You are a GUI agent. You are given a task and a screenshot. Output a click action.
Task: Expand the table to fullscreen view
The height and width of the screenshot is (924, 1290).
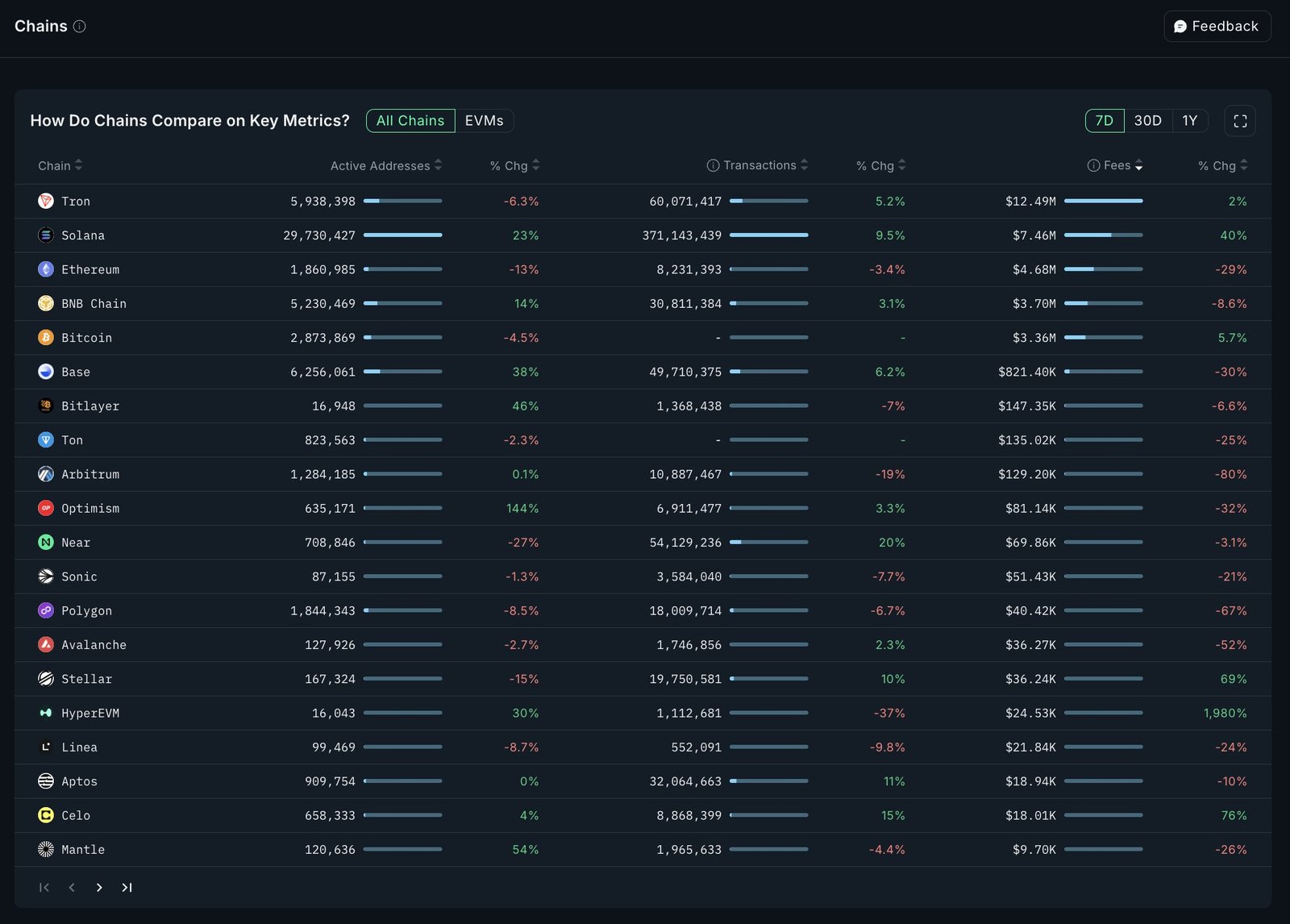click(x=1239, y=121)
